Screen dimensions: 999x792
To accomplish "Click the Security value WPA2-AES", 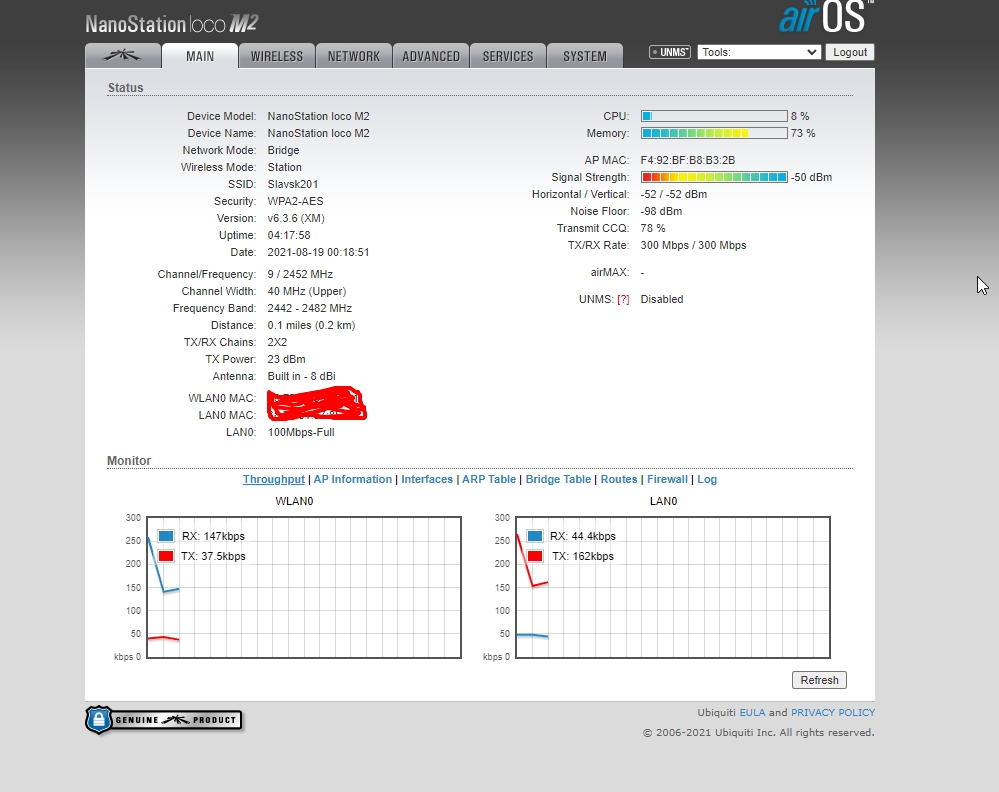I will (295, 201).
